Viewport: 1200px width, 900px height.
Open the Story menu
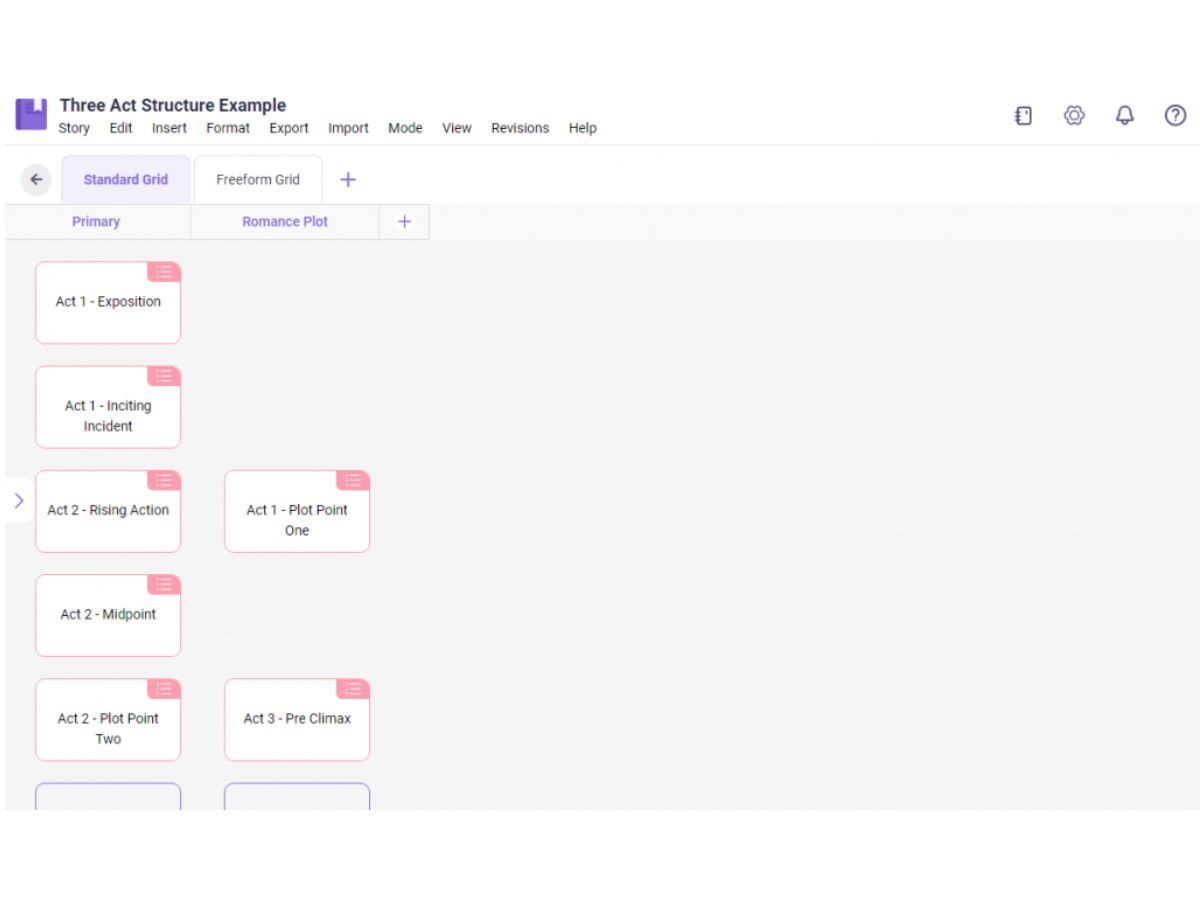[x=74, y=128]
